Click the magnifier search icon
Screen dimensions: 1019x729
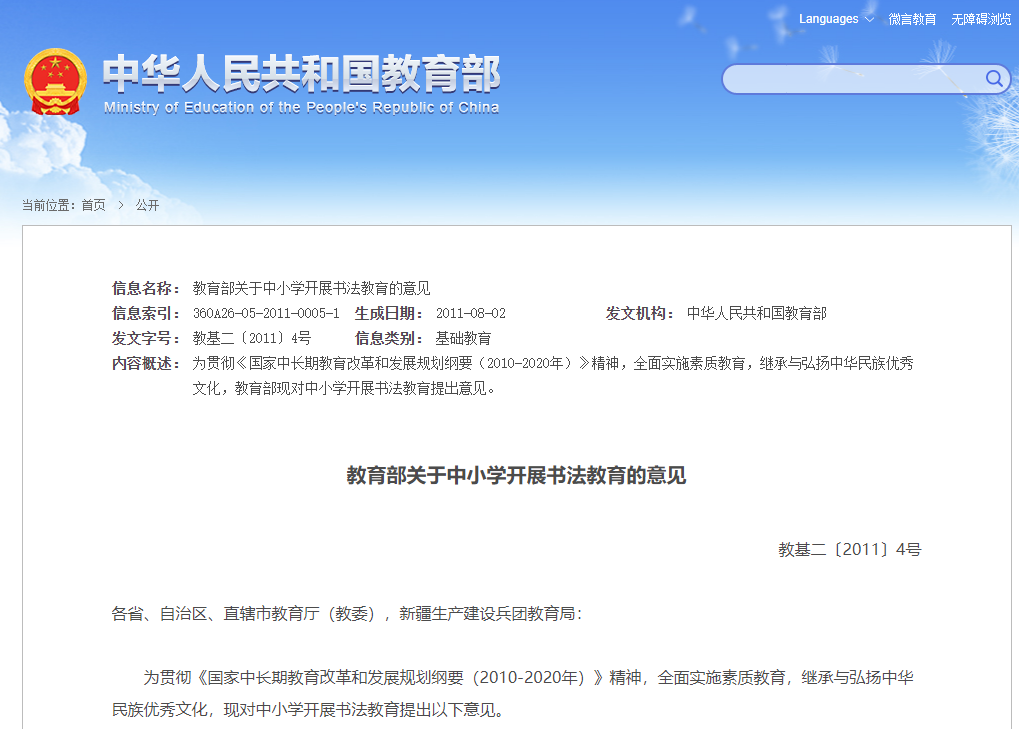tap(994, 79)
